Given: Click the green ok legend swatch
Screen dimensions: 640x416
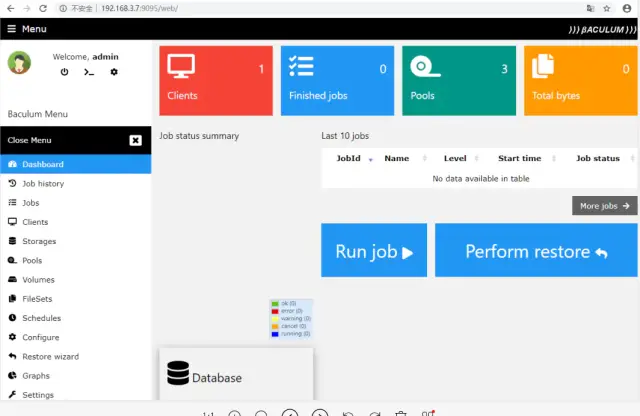Looking at the screenshot, I should coord(275,304).
